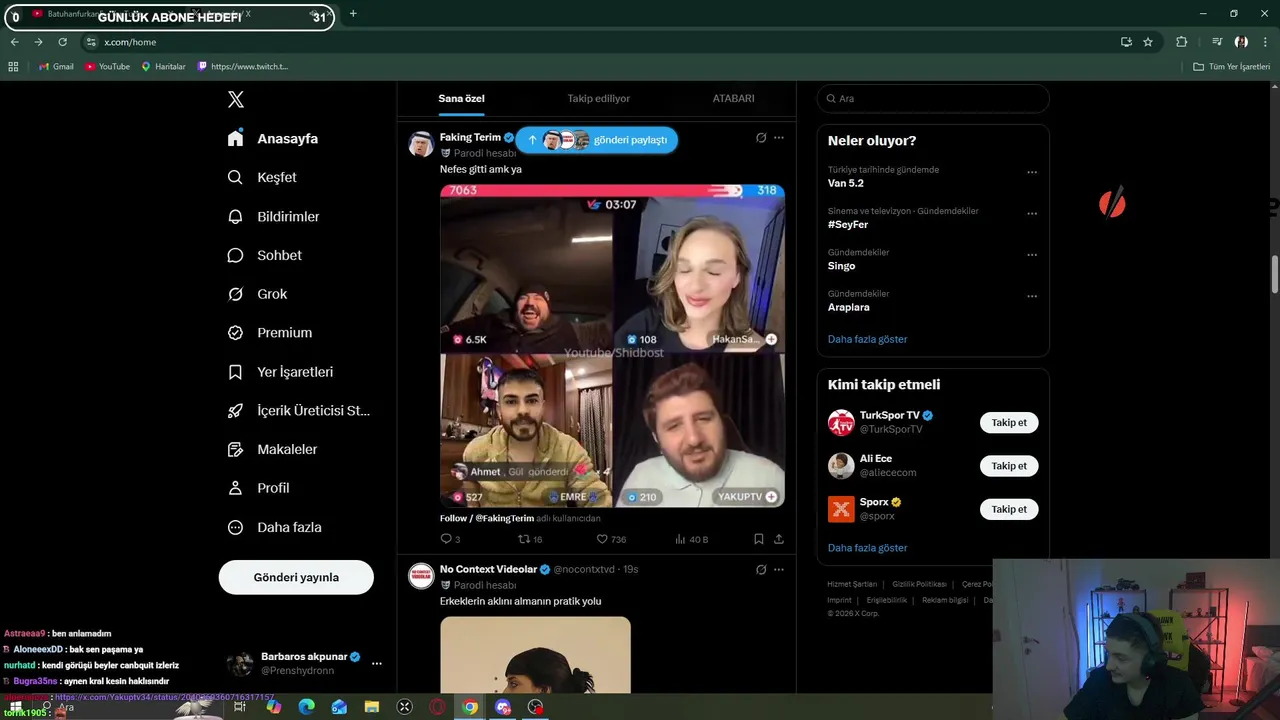The width and height of the screenshot is (1280, 720).
Task: Install app icon in address bar
Action: pos(1126,42)
